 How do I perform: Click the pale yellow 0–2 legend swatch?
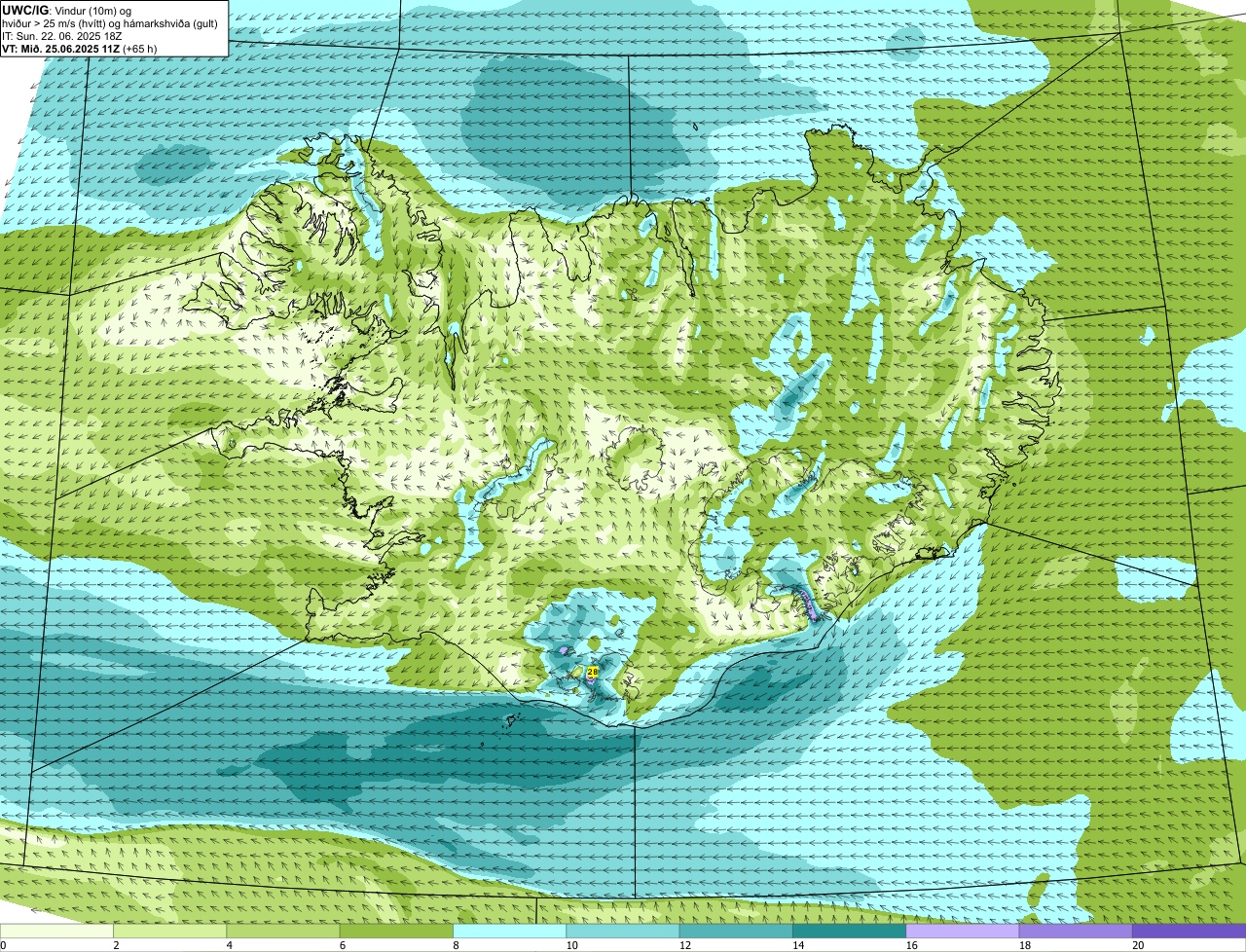coord(56,932)
